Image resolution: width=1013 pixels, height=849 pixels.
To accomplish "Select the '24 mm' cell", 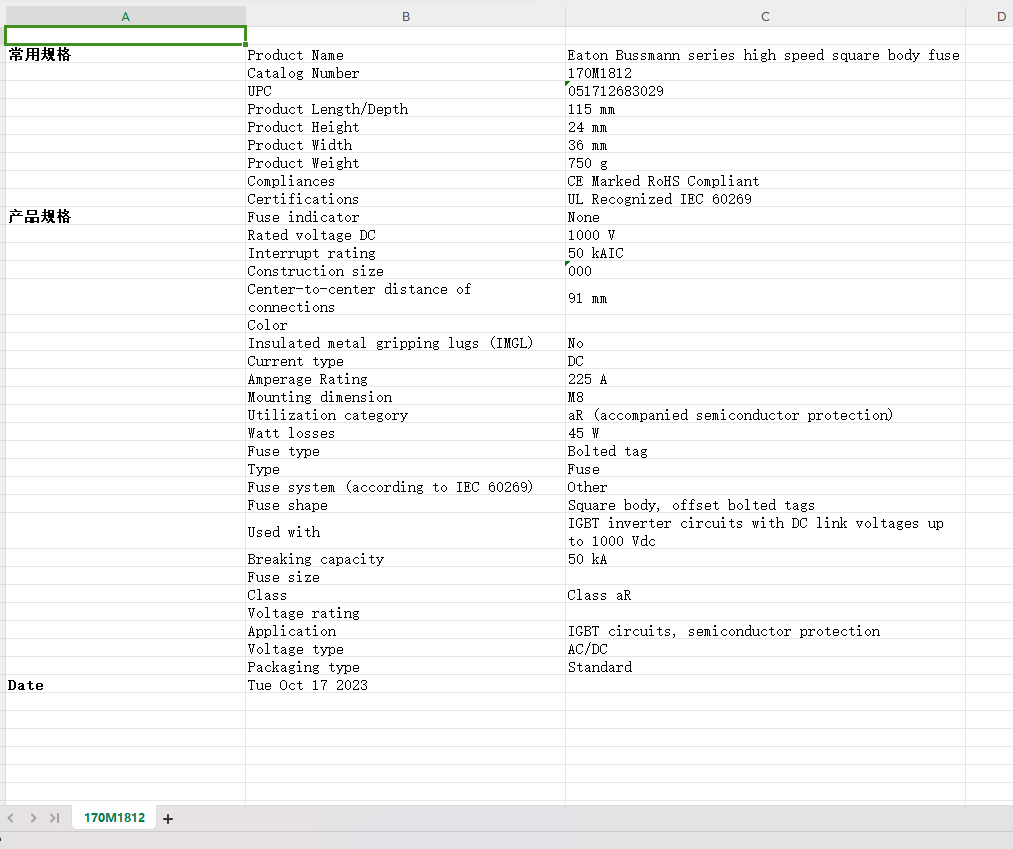I will point(766,127).
